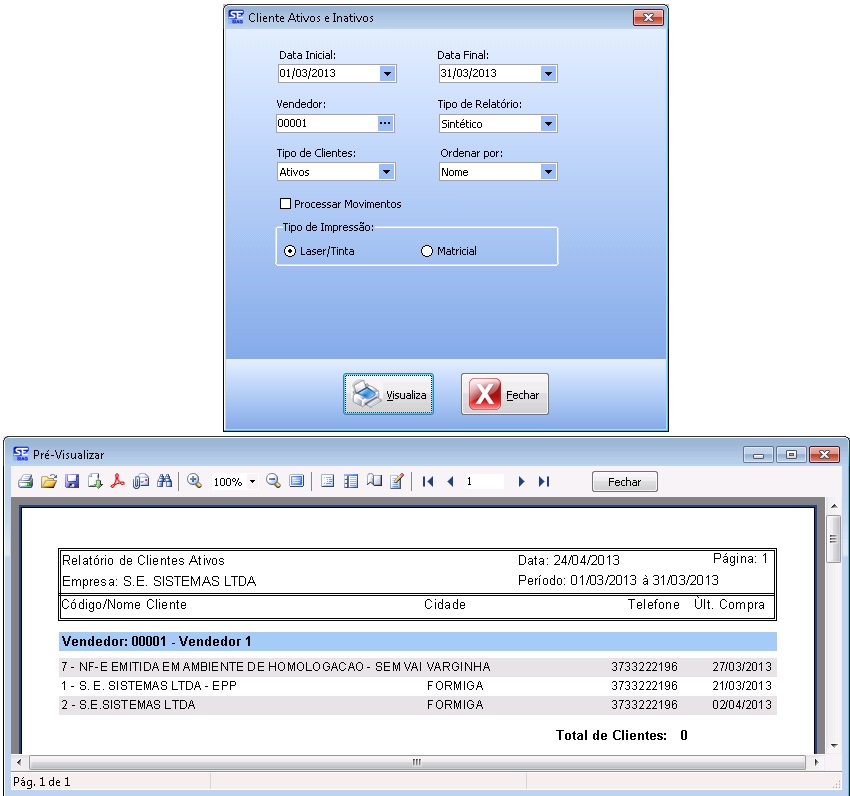Expand the Tipo de Clientes dropdown
850x796 pixels.
386,172
